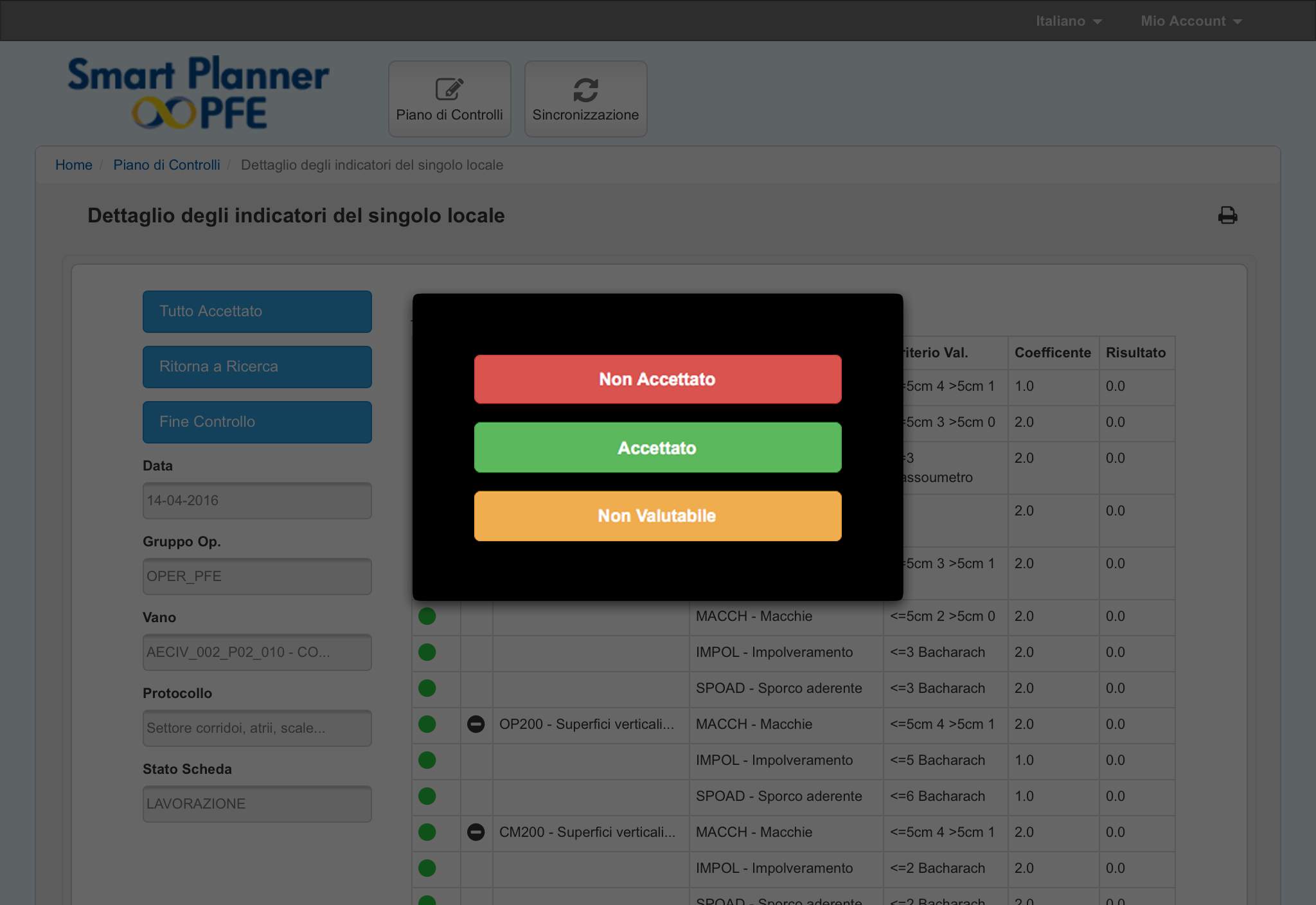Go to Home breadcrumb link
Image resolution: width=1316 pixels, height=905 pixels.
click(x=73, y=165)
